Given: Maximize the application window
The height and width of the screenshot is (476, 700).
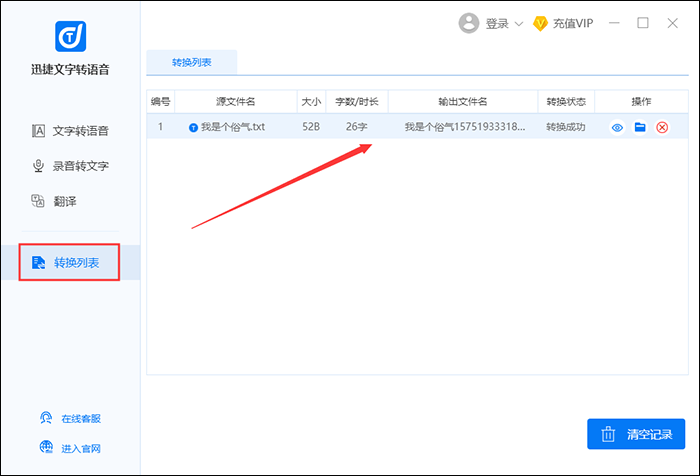Looking at the screenshot, I should [x=643, y=23].
